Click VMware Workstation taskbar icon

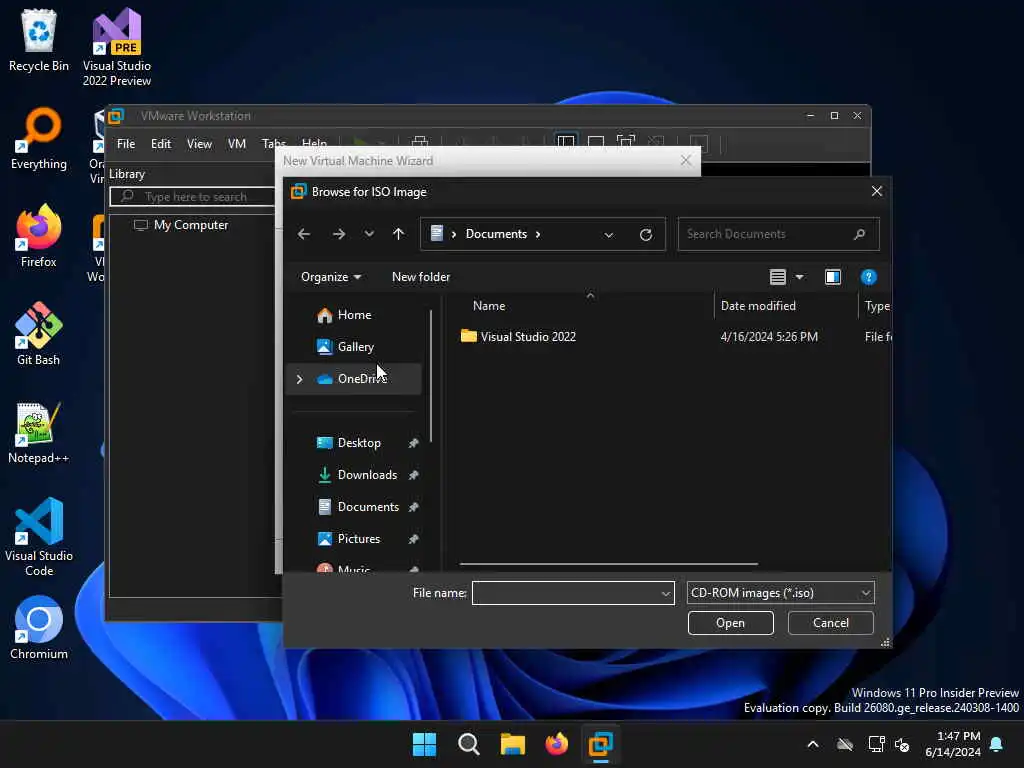click(600, 744)
